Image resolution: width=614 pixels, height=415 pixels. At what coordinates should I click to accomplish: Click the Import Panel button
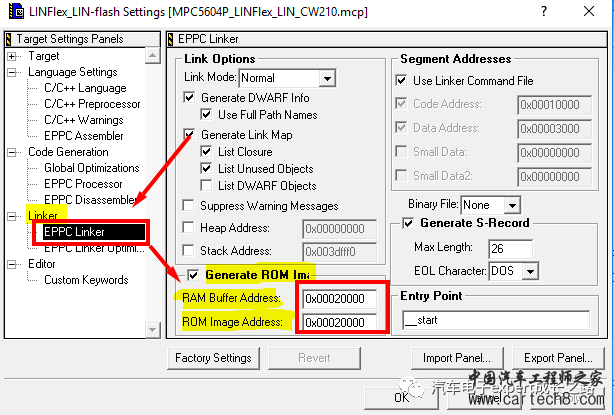(x=457, y=358)
